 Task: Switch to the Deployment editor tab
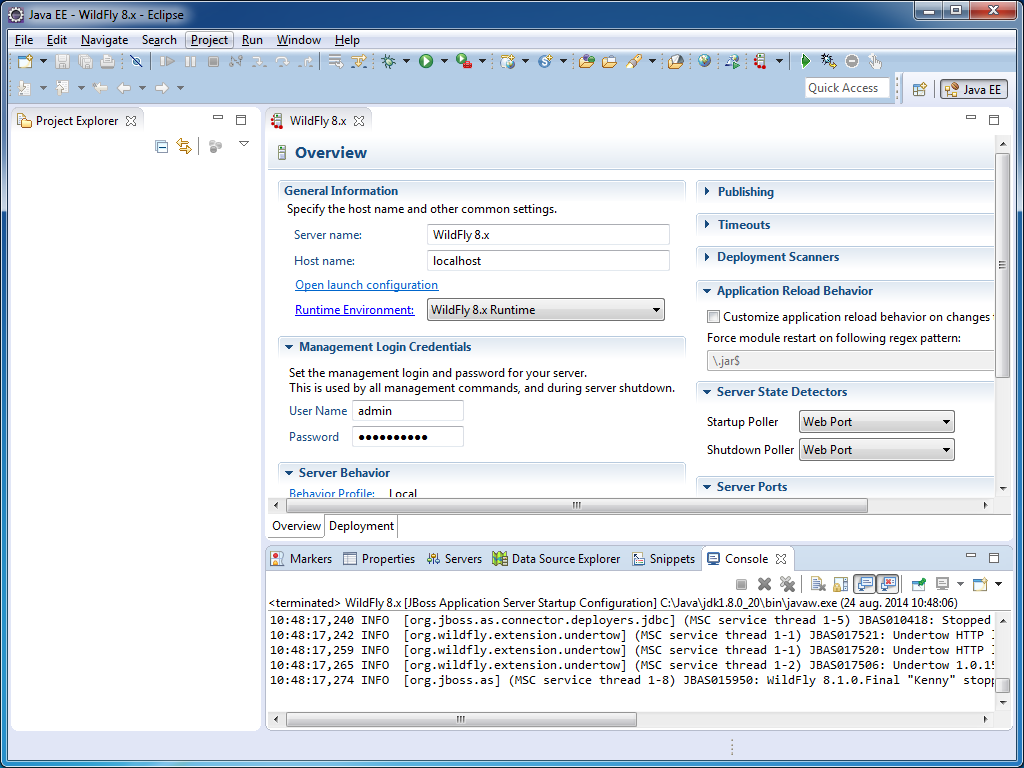[x=361, y=526]
